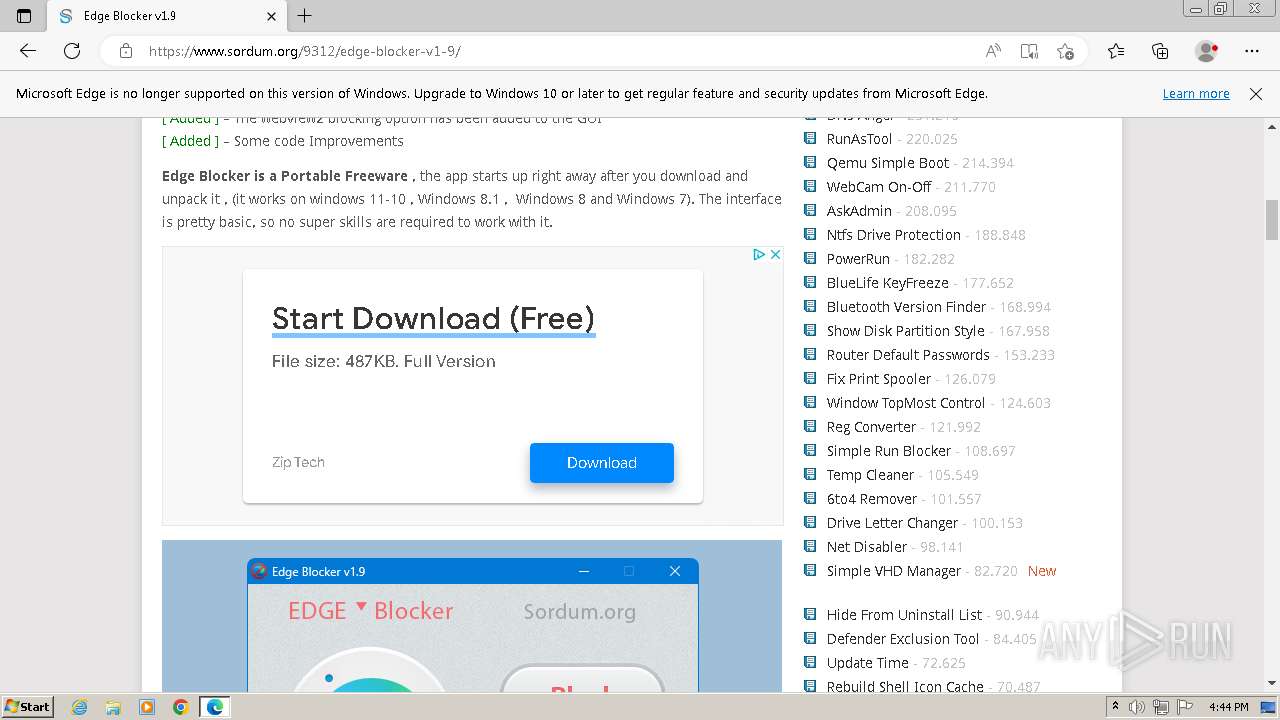This screenshot has height=720, width=1280.
Task: Open Simple VHD Manager link
Action: [x=894, y=571]
